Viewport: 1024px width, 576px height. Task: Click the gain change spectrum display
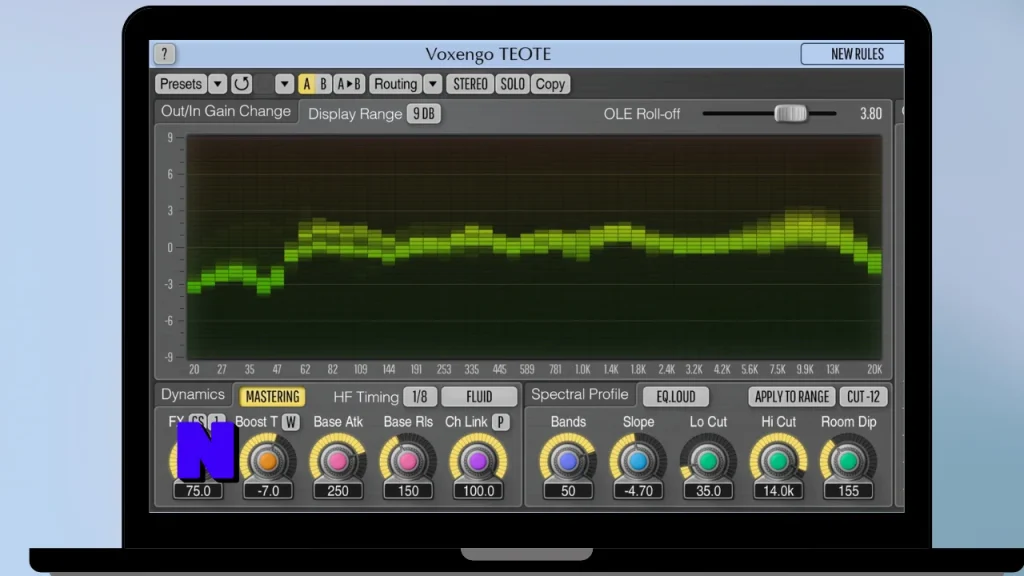pyautogui.click(x=534, y=247)
